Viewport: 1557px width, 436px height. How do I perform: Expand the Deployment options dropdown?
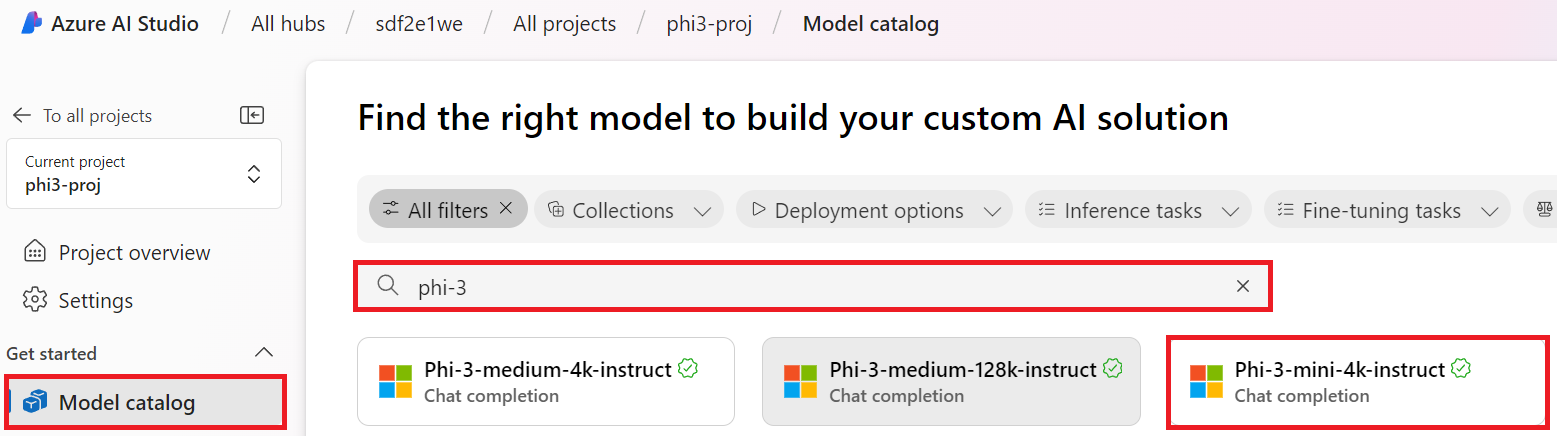(x=992, y=211)
